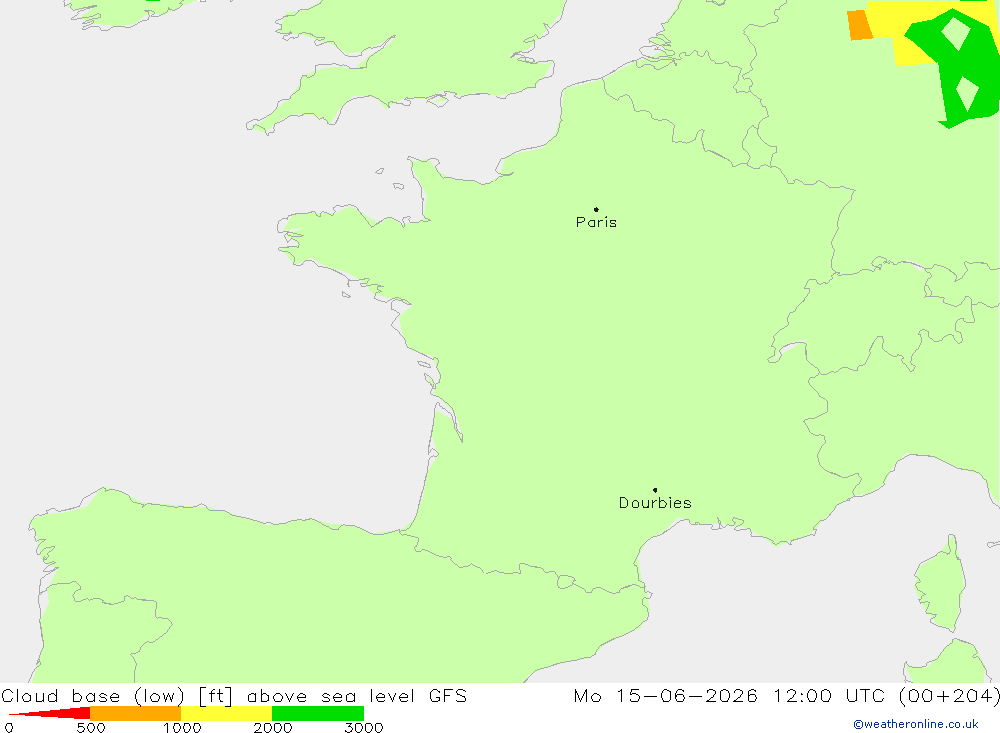Click the Dourbies location dot marker

(655, 490)
